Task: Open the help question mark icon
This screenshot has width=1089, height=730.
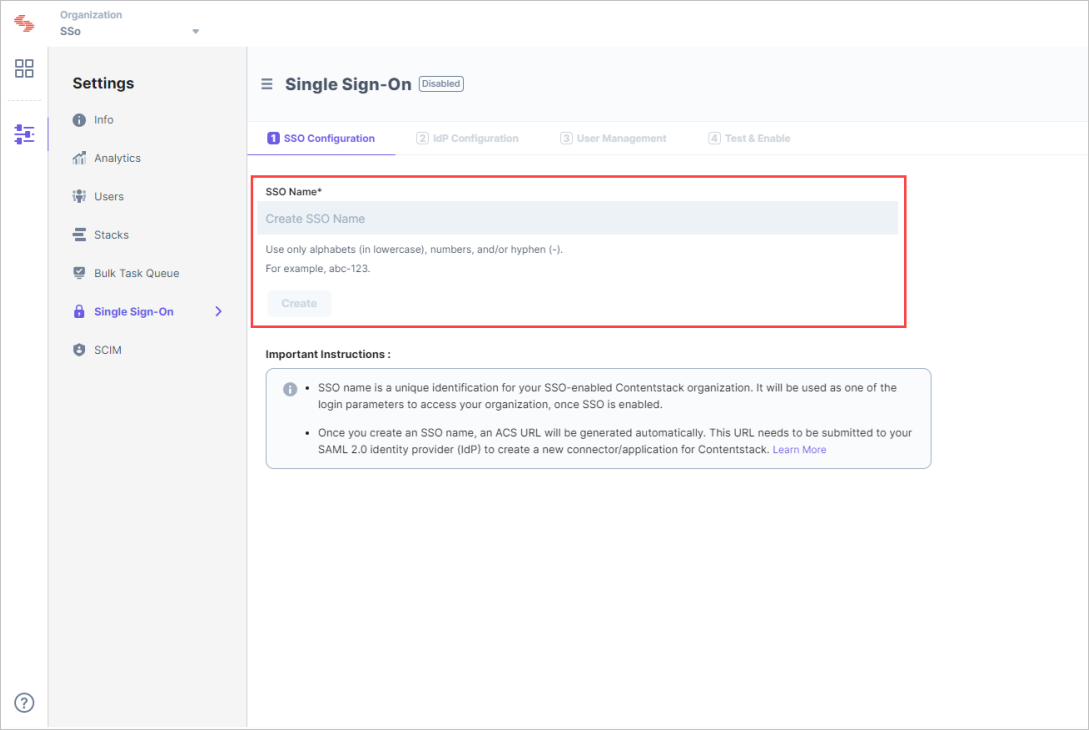Action: click(24, 703)
